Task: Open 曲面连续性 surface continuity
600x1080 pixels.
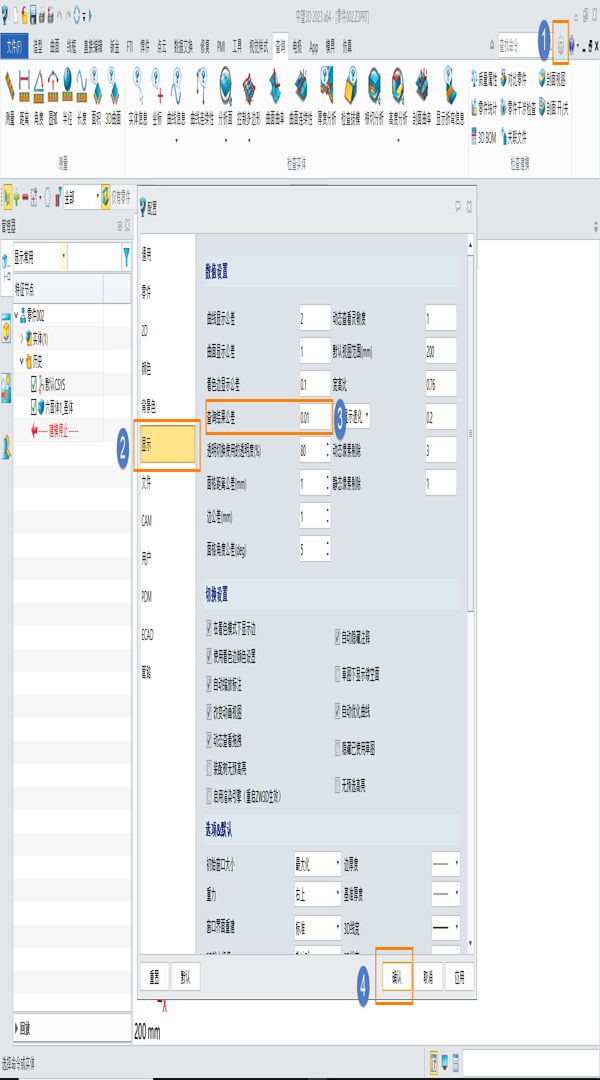Action: (x=301, y=96)
